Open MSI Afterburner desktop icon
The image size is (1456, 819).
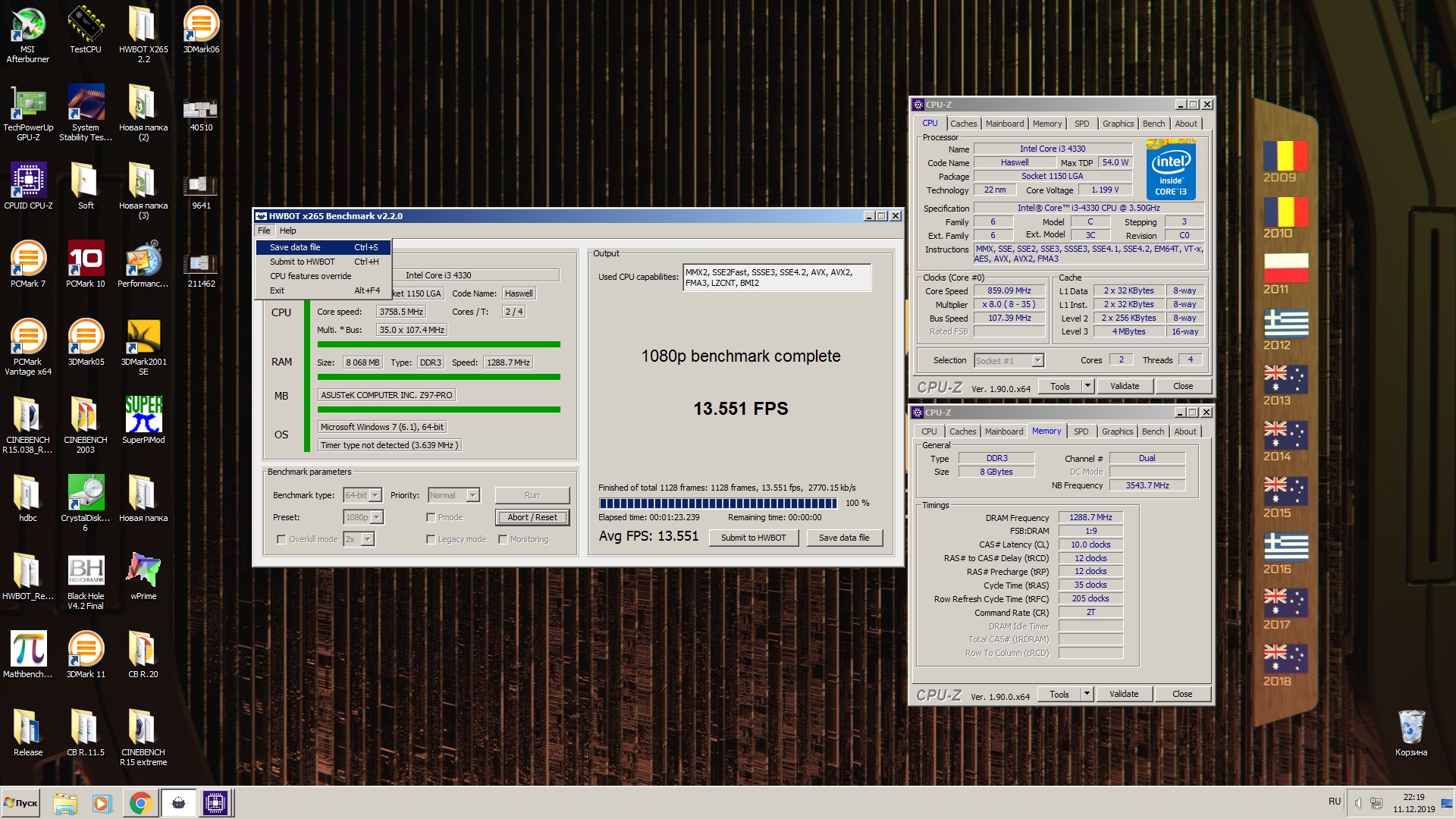[x=28, y=34]
